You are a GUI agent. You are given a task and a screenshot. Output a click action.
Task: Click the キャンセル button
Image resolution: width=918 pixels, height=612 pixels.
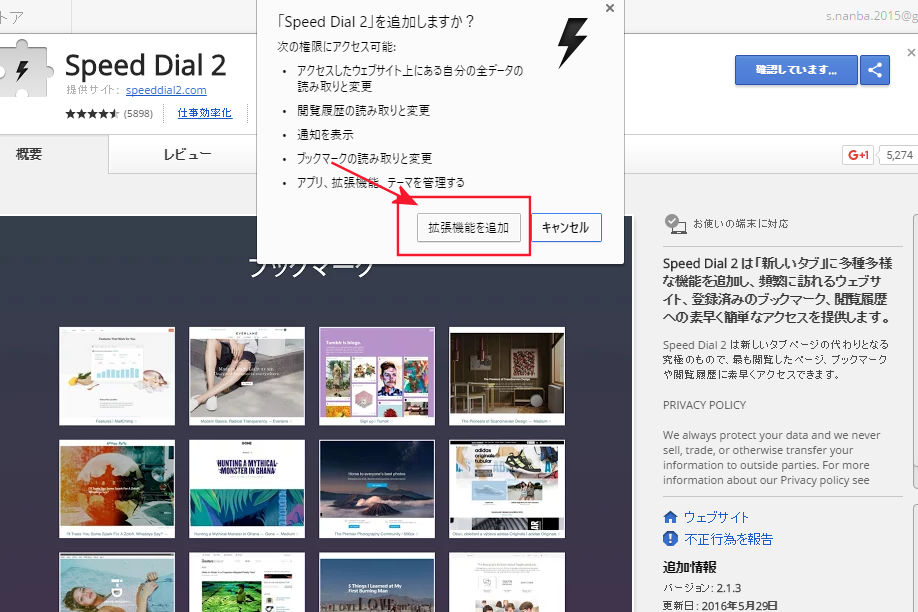click(x=566, y=228)
